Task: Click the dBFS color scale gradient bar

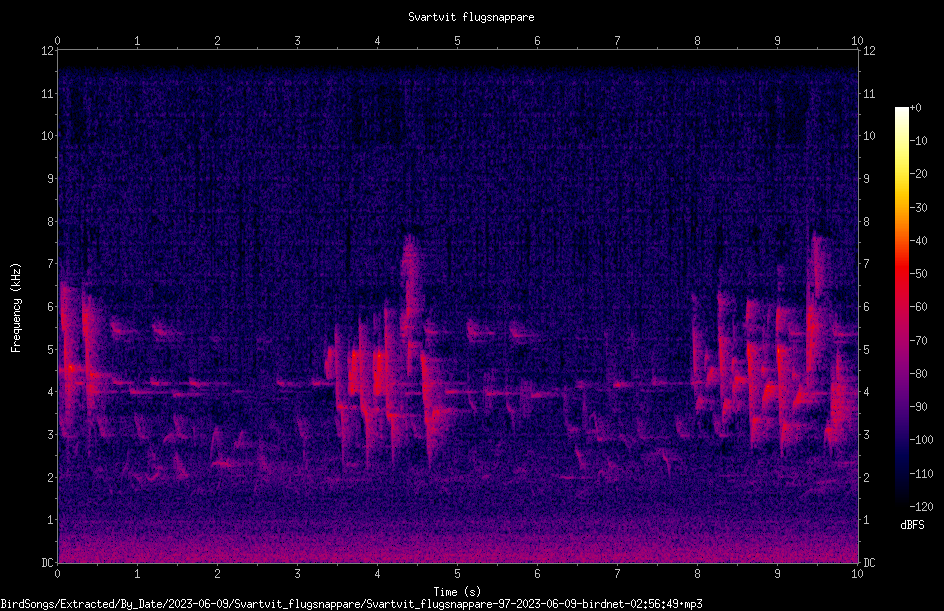Action: coord(901,306)
